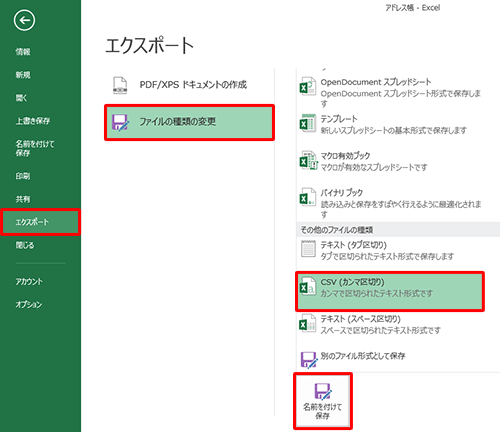Click the CSV comma-delimited file icon
500x432 pixels.
[x=308, y=286]
